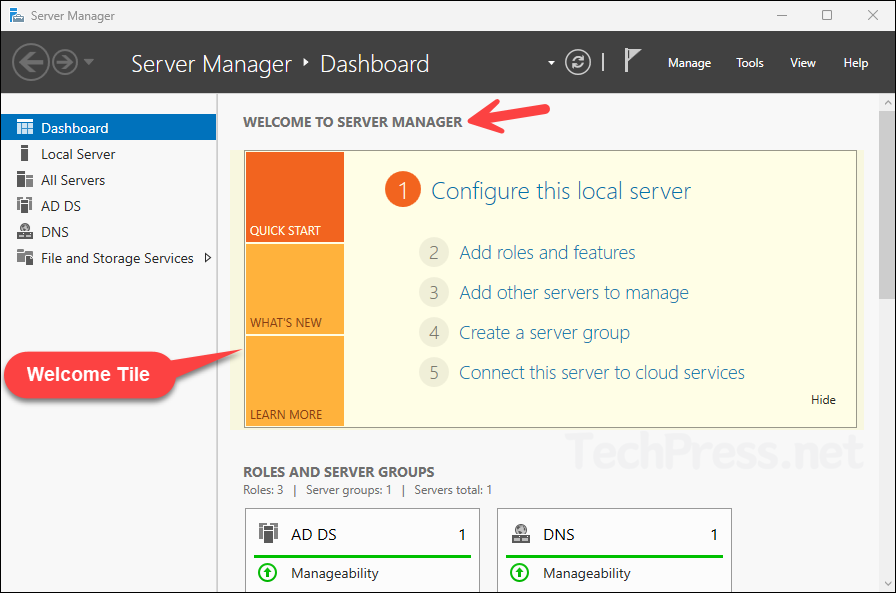Image resolution: width=896 pixels, height=593 pixels.
Task: Hide the welcome tile
Action: [823, 399]
